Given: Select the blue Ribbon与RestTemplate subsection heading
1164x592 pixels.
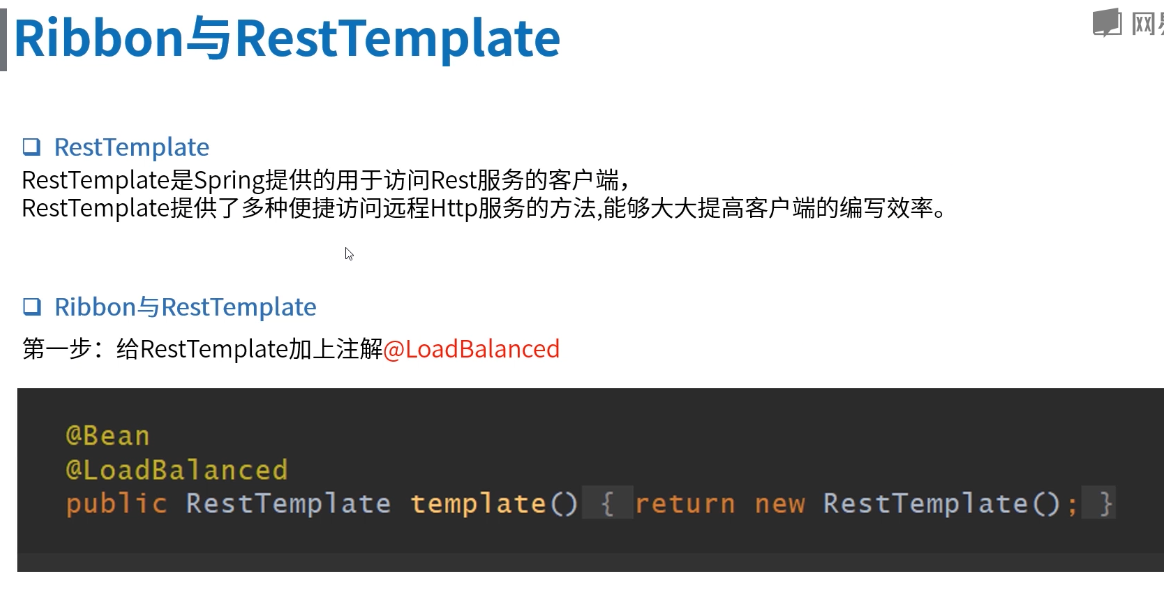Looking at the screenshot, I should tap(186, 306).
